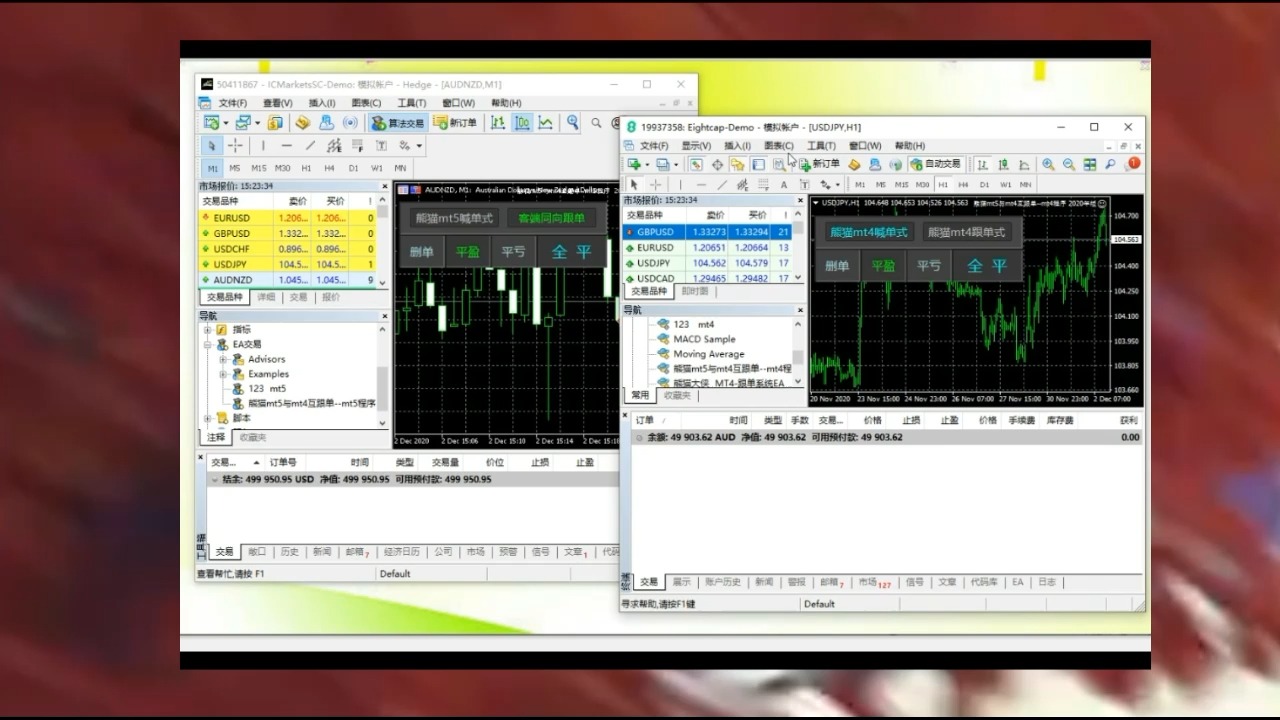
Task: Click 新订单 in MT4 toolbar
Action: click(819, 164)
